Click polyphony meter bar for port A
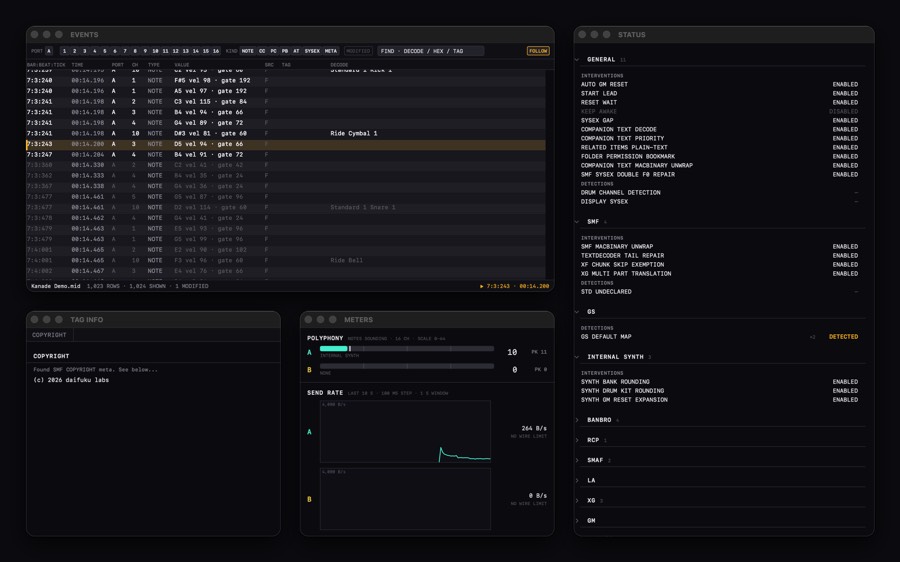Image resolution: width=900 pixels, height=562 pixels. tap(406, 348)
